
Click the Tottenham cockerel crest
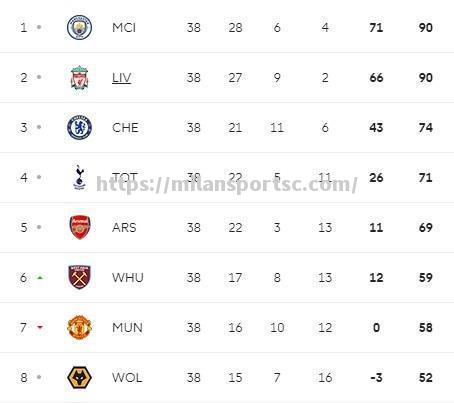pos(79,177)
